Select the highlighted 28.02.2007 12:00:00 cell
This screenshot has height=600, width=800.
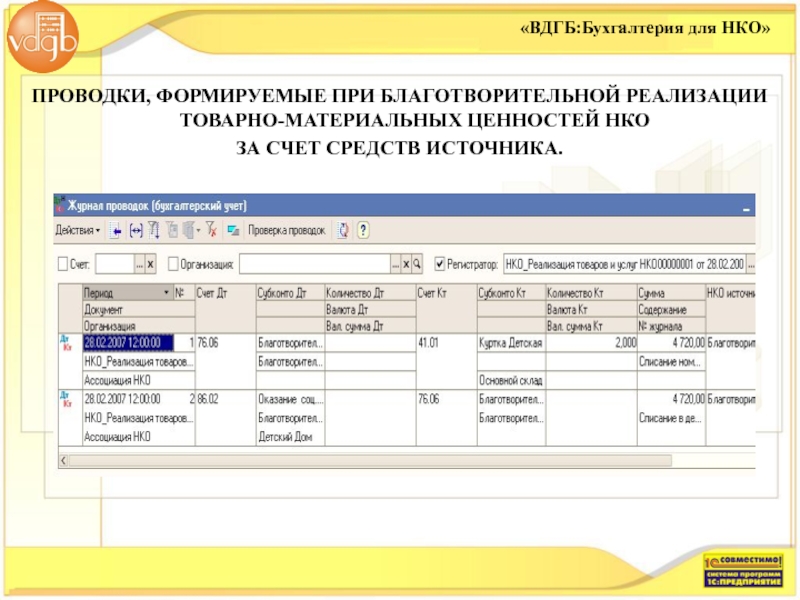(128, 343)
